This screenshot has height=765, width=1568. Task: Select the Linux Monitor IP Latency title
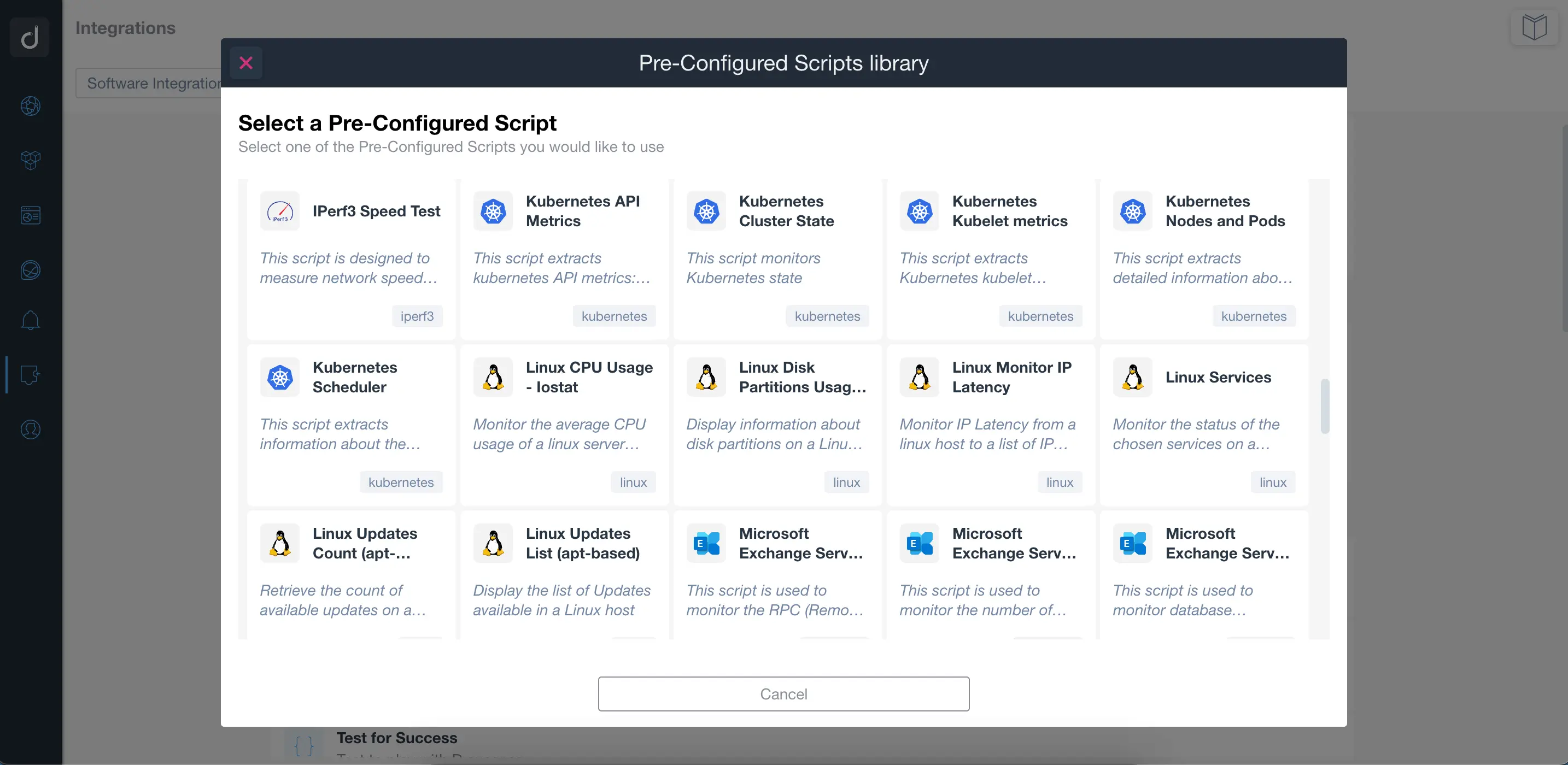1011,378
